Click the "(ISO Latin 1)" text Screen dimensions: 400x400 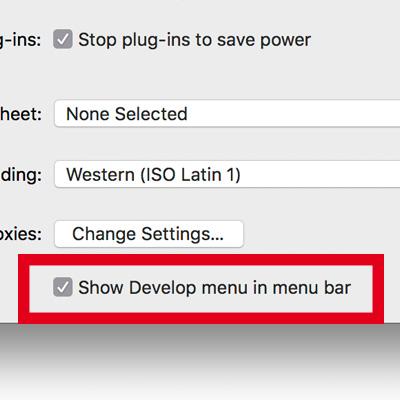(x=190, y=175)
